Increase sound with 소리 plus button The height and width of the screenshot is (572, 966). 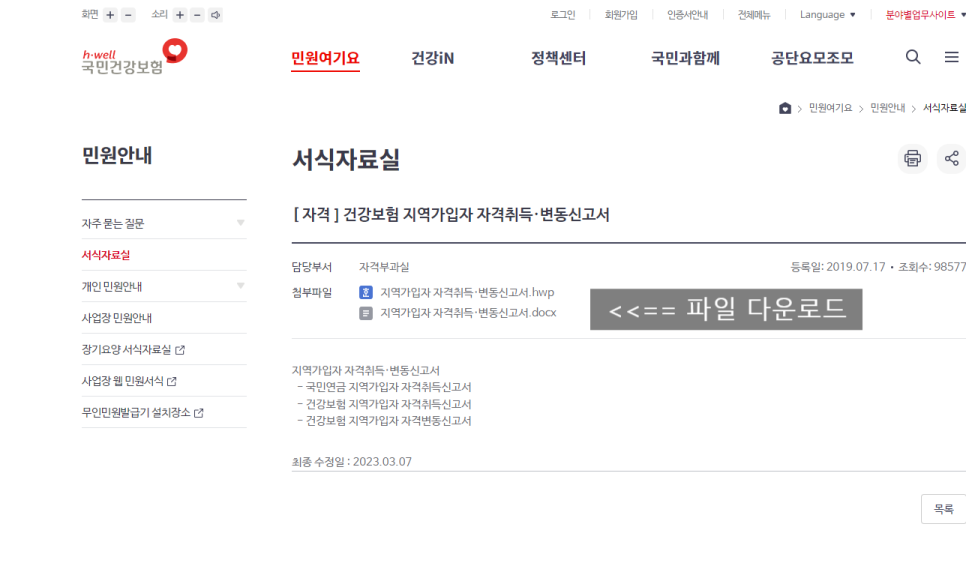pos(180,15)
